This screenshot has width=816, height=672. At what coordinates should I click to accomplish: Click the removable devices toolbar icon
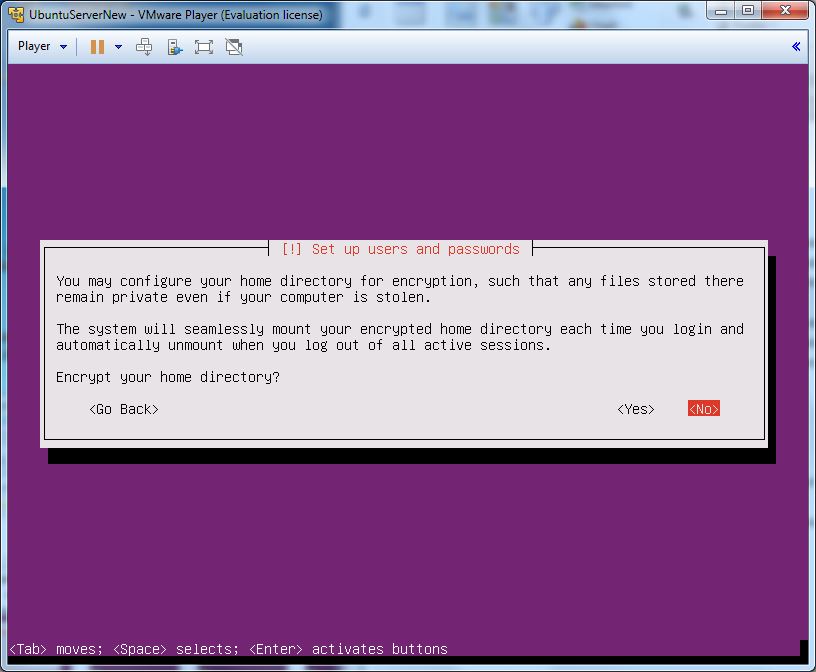point(174,47)
